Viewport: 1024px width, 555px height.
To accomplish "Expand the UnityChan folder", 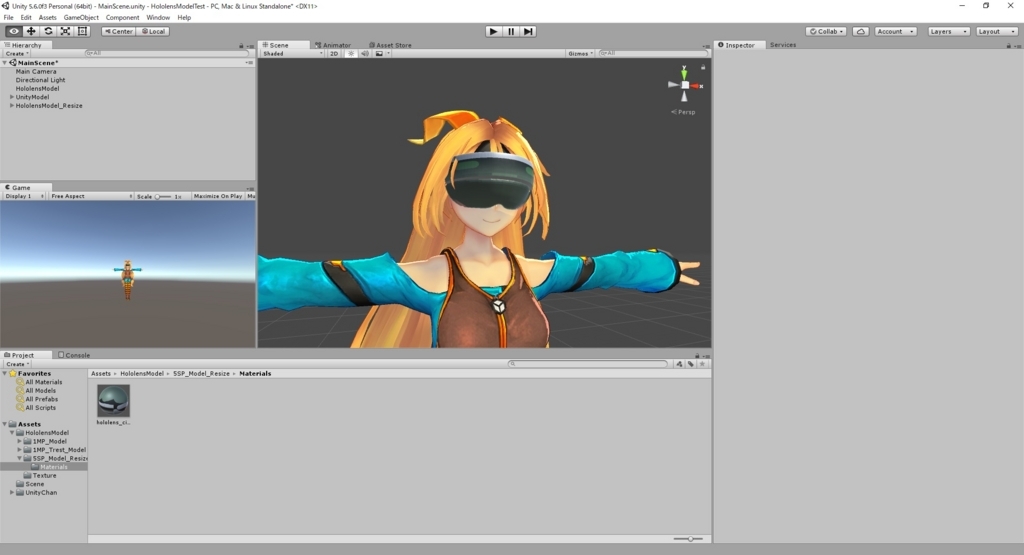I will (x=12, y=492).
